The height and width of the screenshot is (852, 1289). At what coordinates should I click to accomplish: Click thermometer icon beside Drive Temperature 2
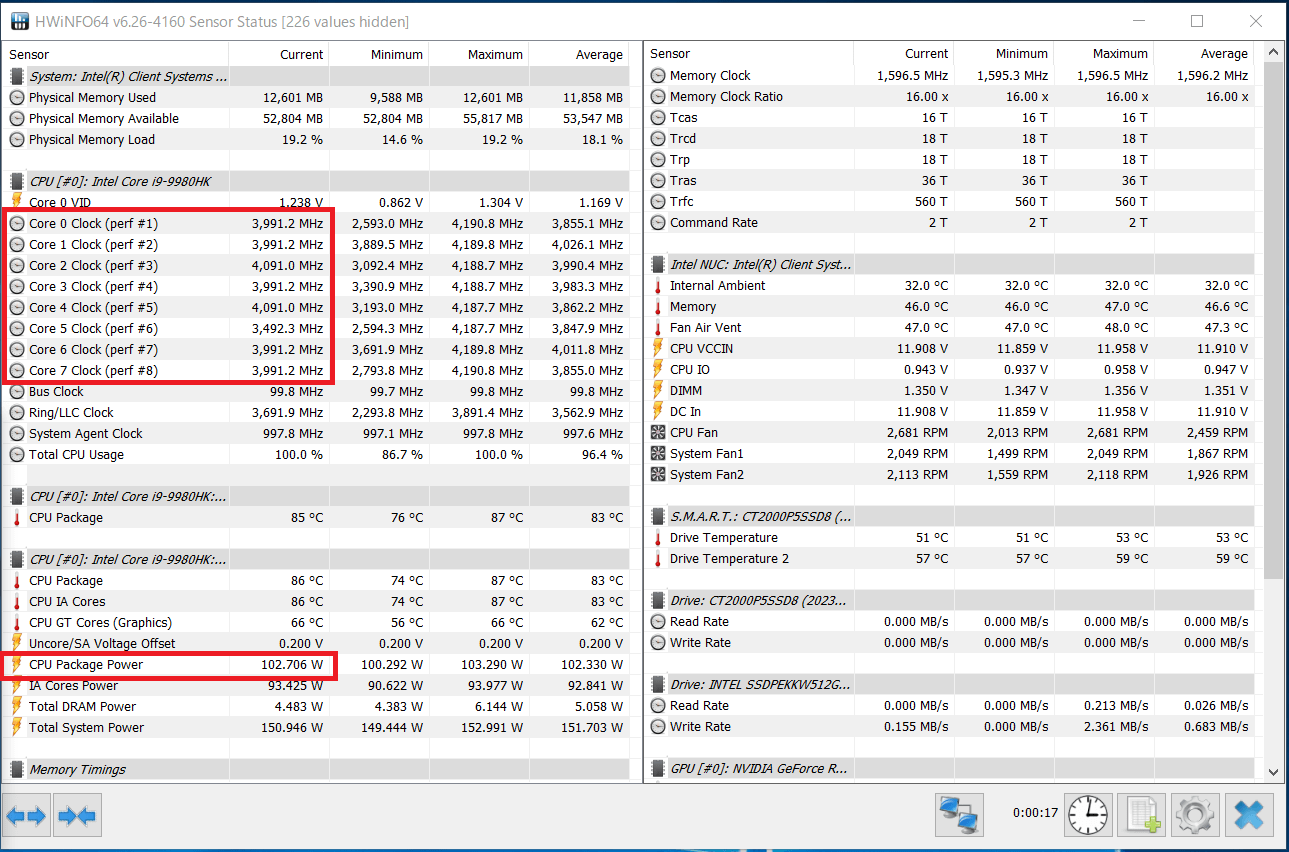pos(658,559)
